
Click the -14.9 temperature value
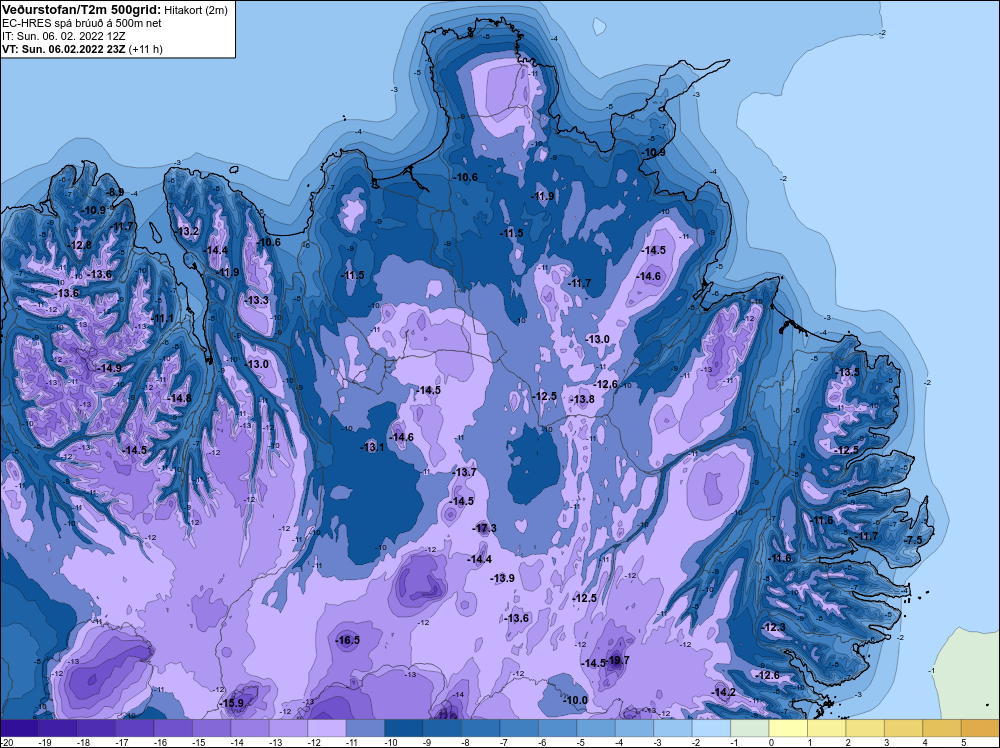[109, 368]
